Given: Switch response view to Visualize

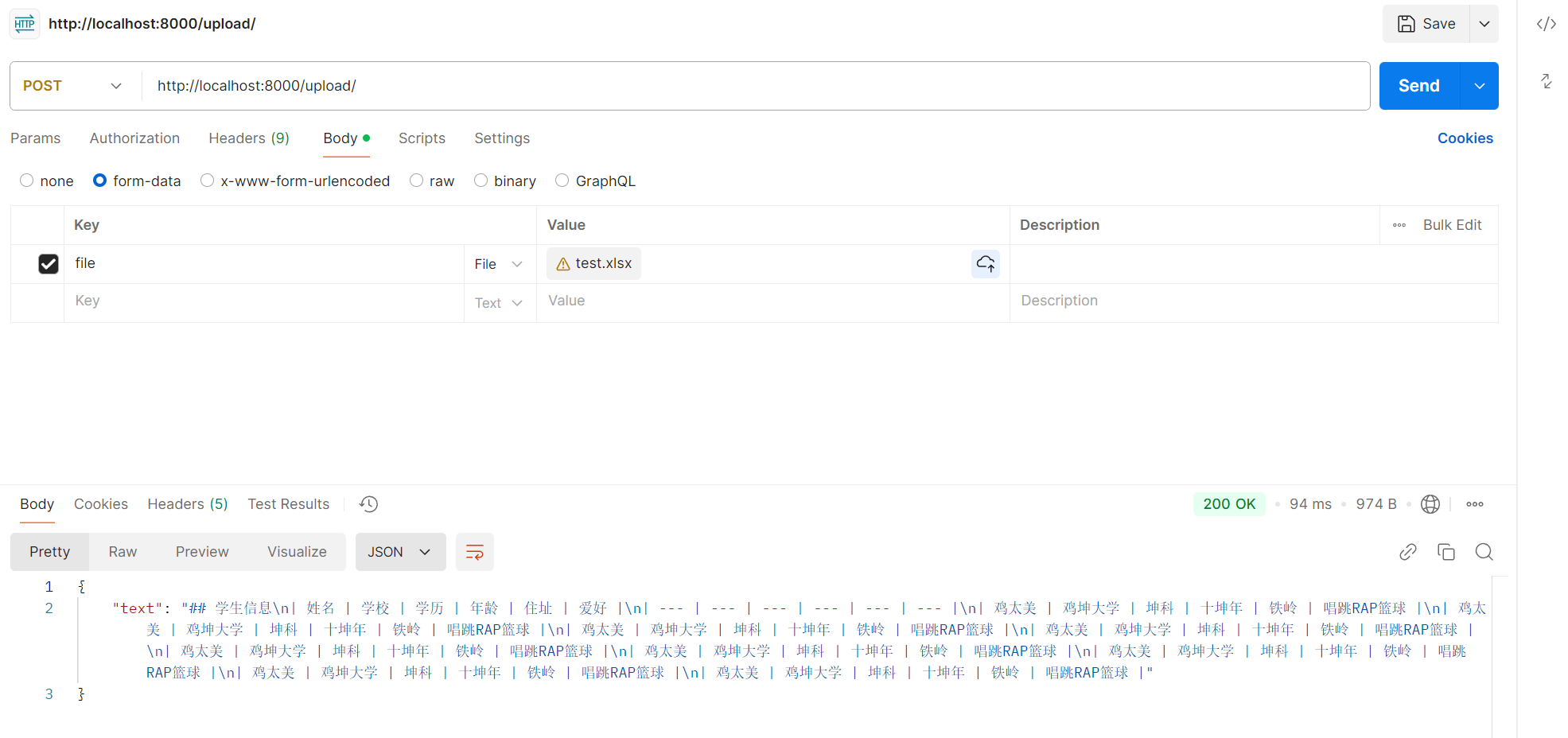Looking at the screenshot, I should click(297, 552).
